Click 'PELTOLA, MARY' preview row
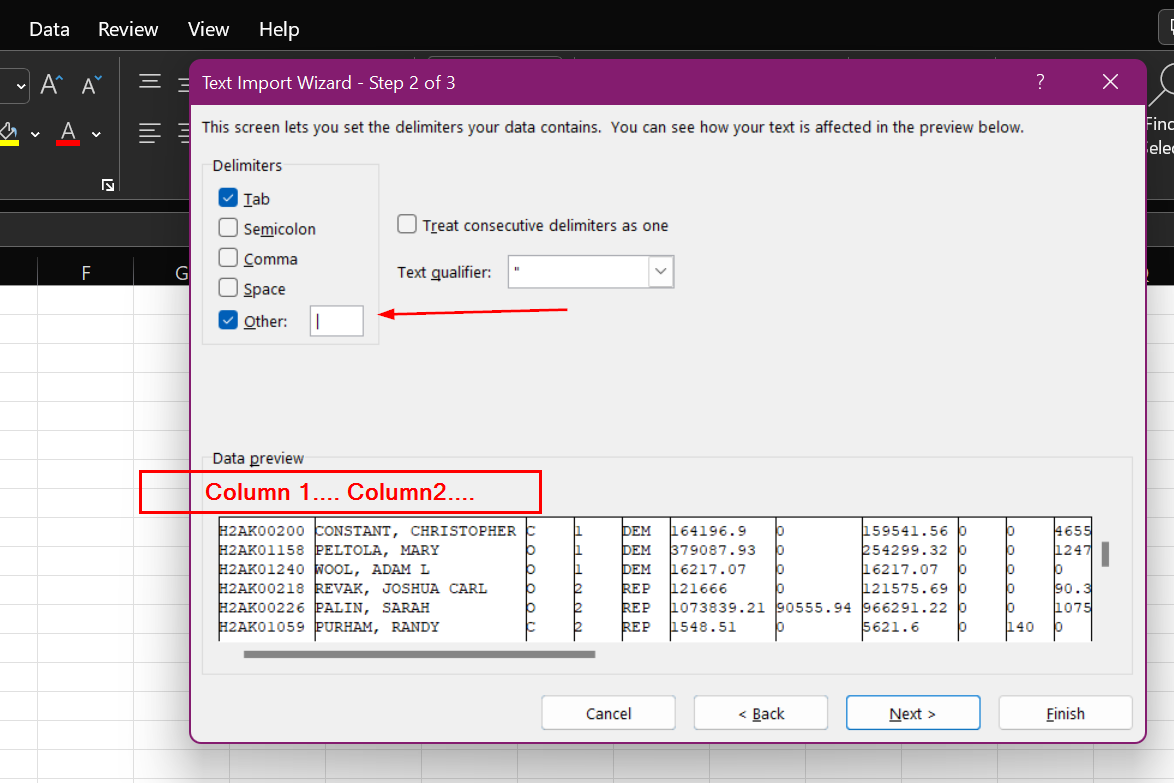Screen dimensions: 1174x783 (377, 549)
